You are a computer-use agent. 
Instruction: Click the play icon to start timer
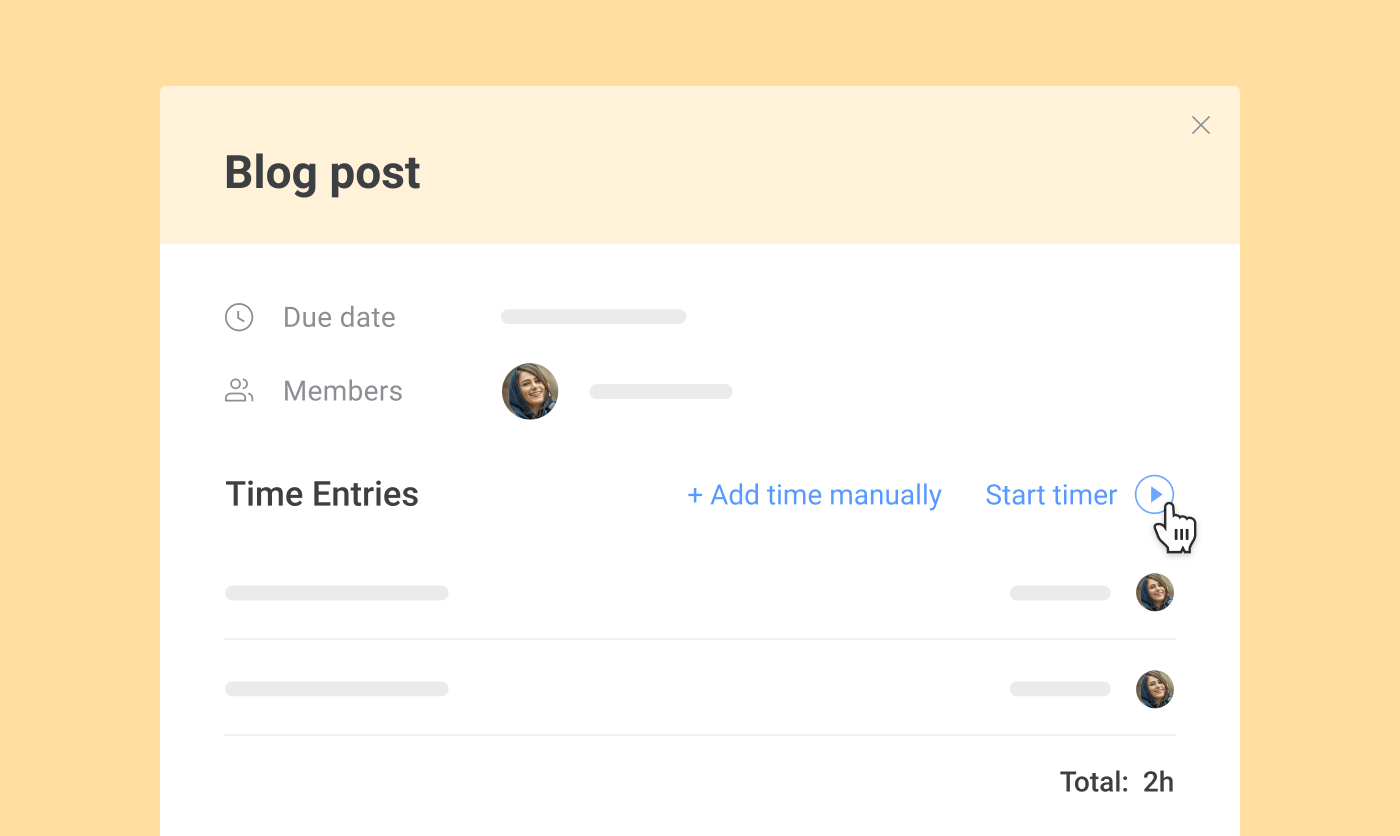pyautogui.click(x=1154, y=494)
